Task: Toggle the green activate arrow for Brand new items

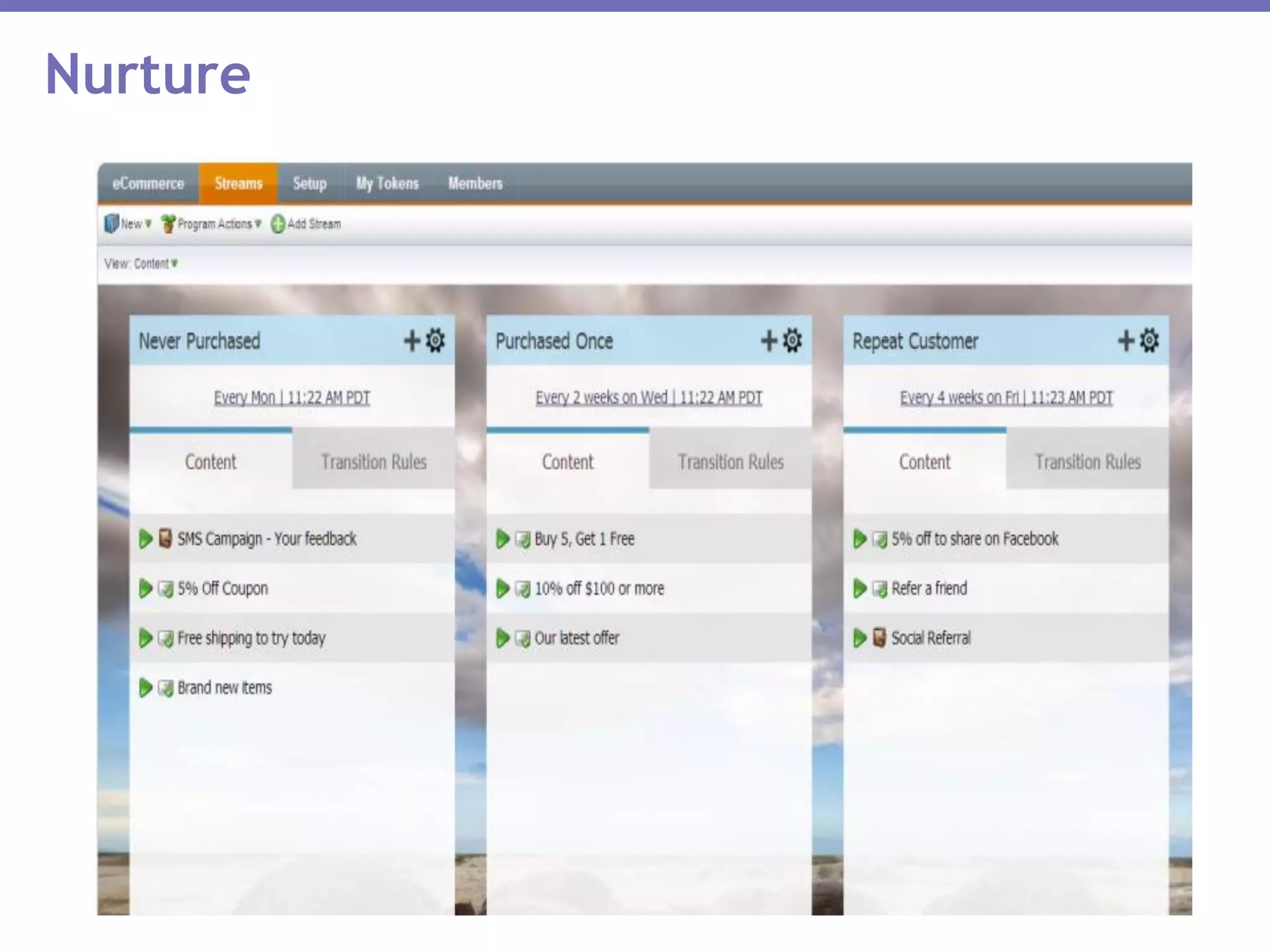Action: click(146, 687)
